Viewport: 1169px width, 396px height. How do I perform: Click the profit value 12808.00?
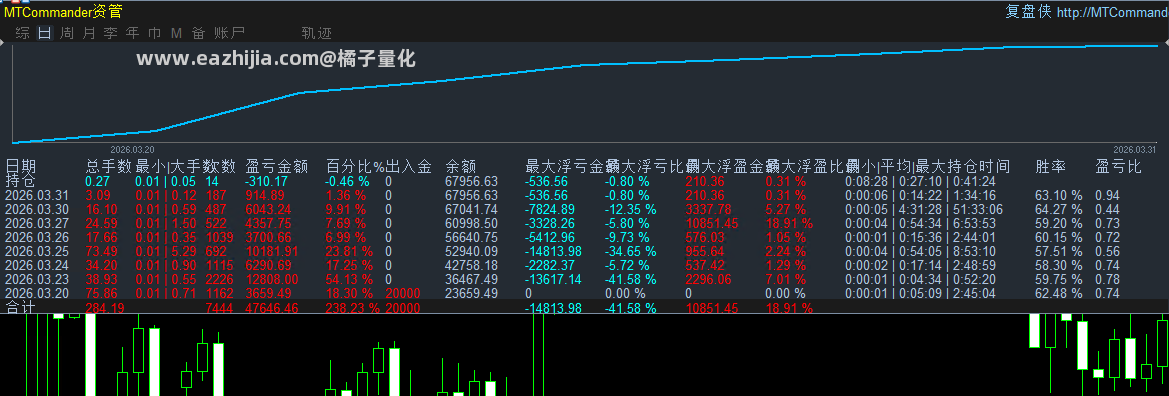click(x=272, y=279)
